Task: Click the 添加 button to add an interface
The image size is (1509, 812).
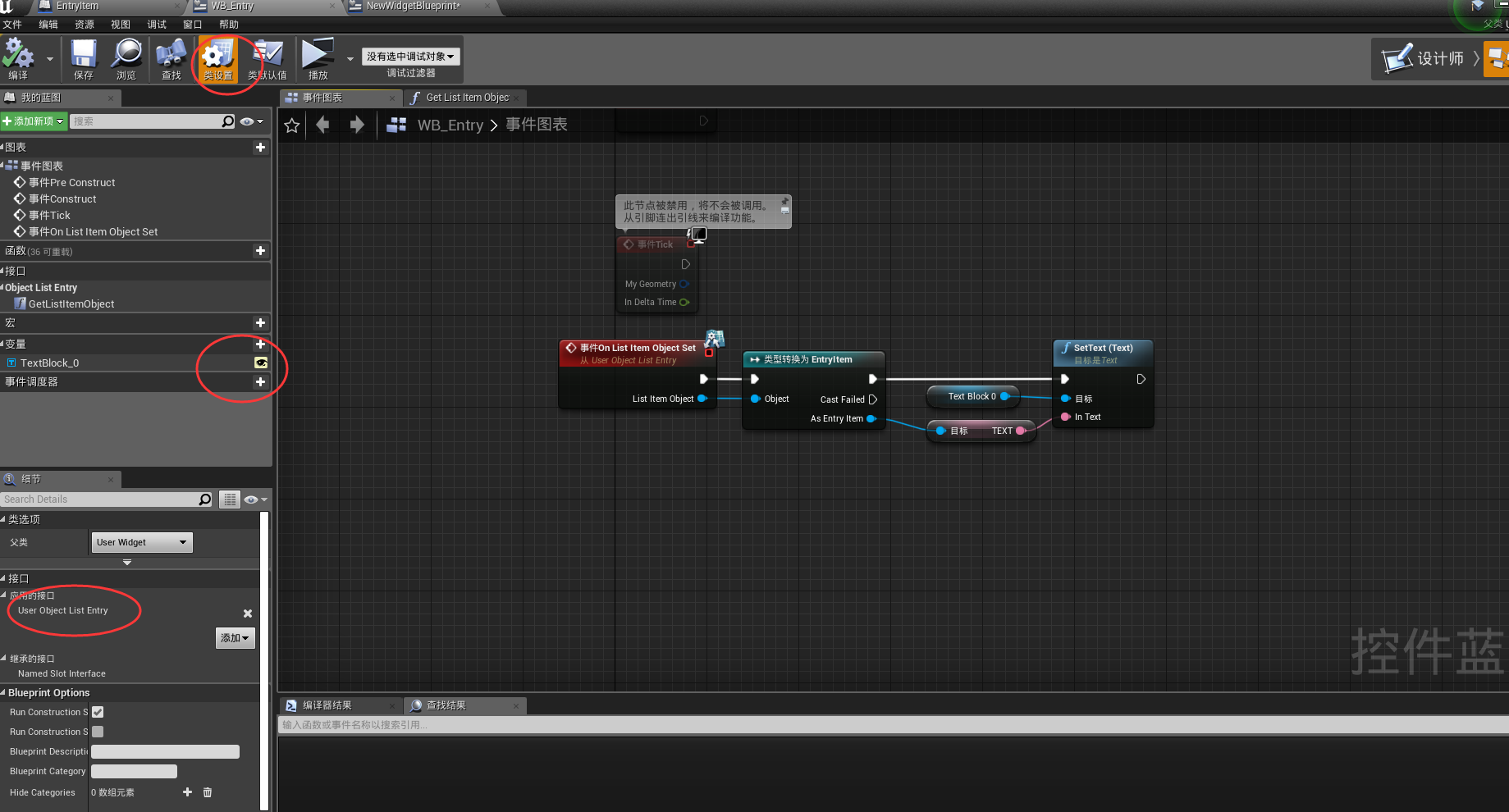Action: point(234,637)
